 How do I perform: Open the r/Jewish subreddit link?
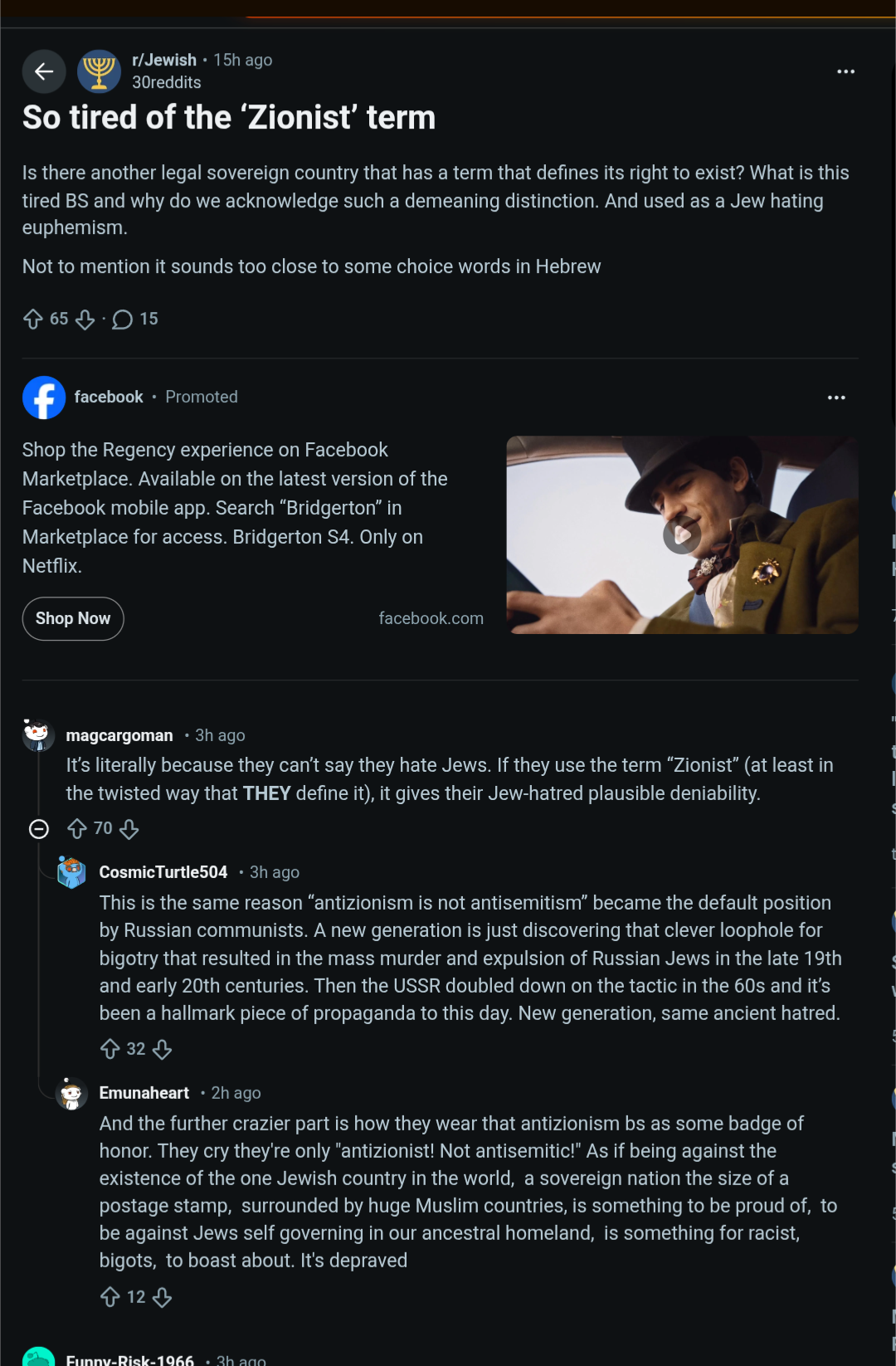coord(164,60)
